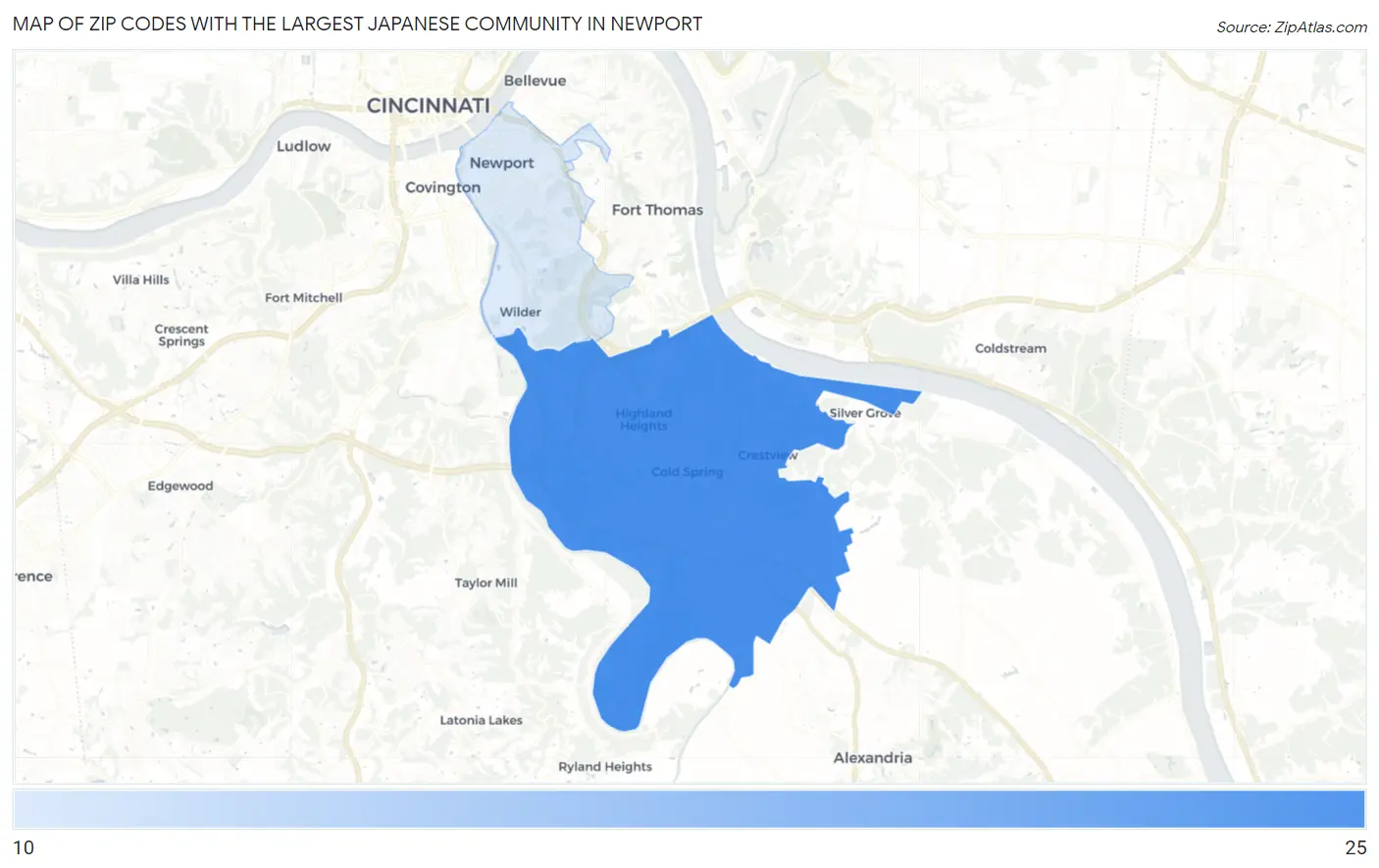The width and height of the screenshot is (1379, 868).
Task: Click the Newport map label
Action: click(501, 163)
